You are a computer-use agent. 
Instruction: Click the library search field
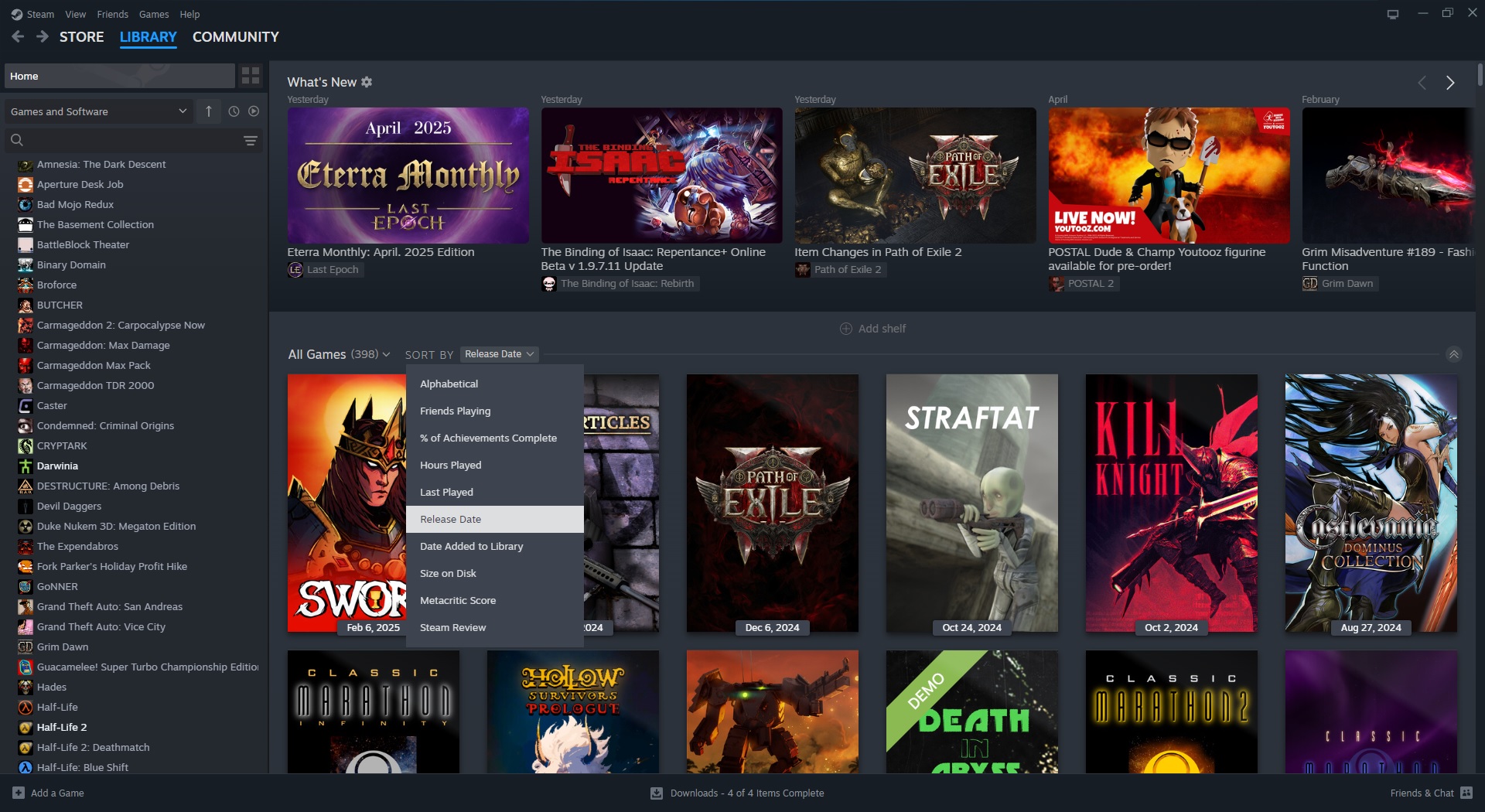tap(124, 140)
